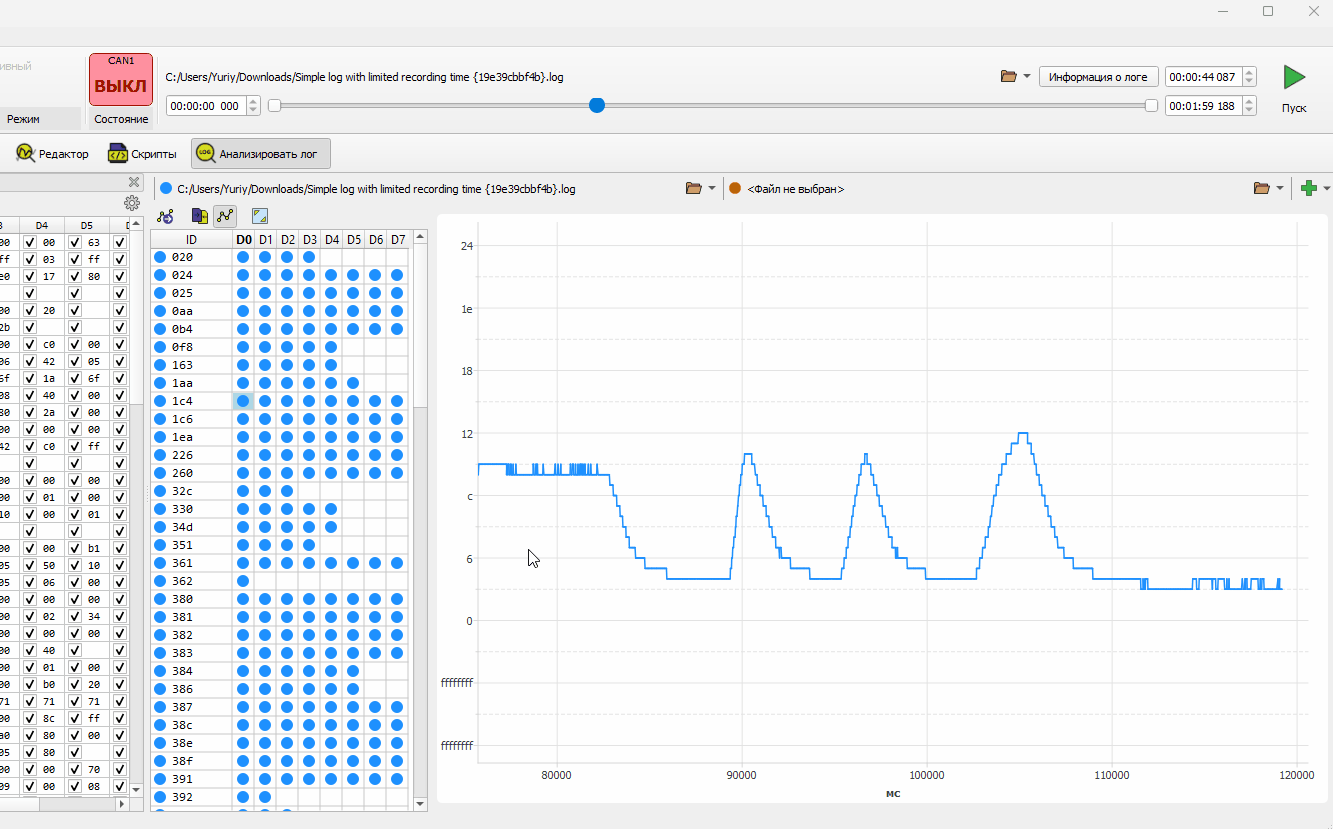
Task: Select the Анализировать лог tab
Action: click(x=261, y=154)
